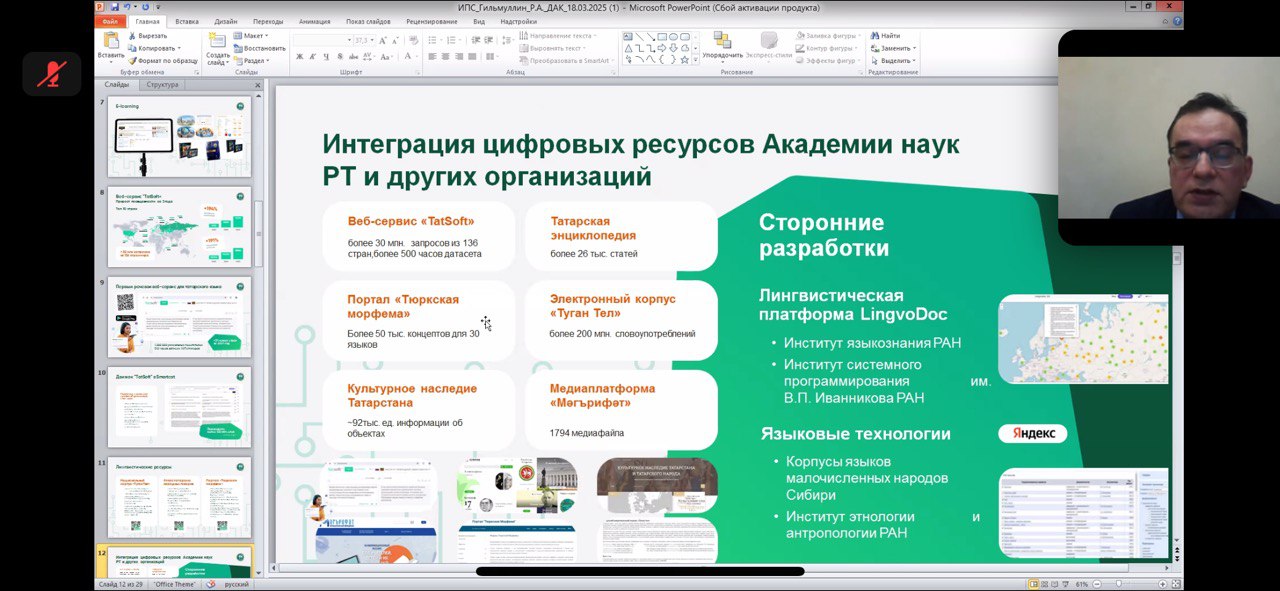Viewport: 1280px width, 591px height.
Task: Insert an oval from the shapes gallery
Action: pyautogui.click(x=673, y=36)
